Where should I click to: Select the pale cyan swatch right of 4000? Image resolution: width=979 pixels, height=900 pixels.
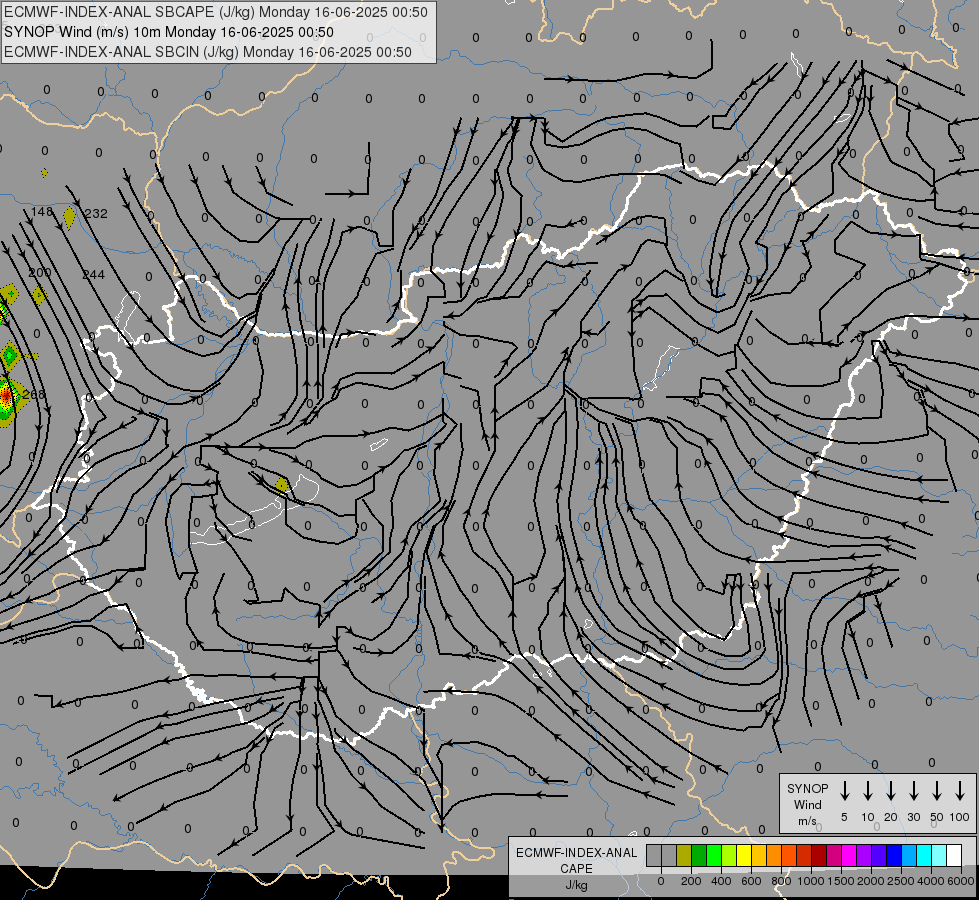(x=938, y=855)
